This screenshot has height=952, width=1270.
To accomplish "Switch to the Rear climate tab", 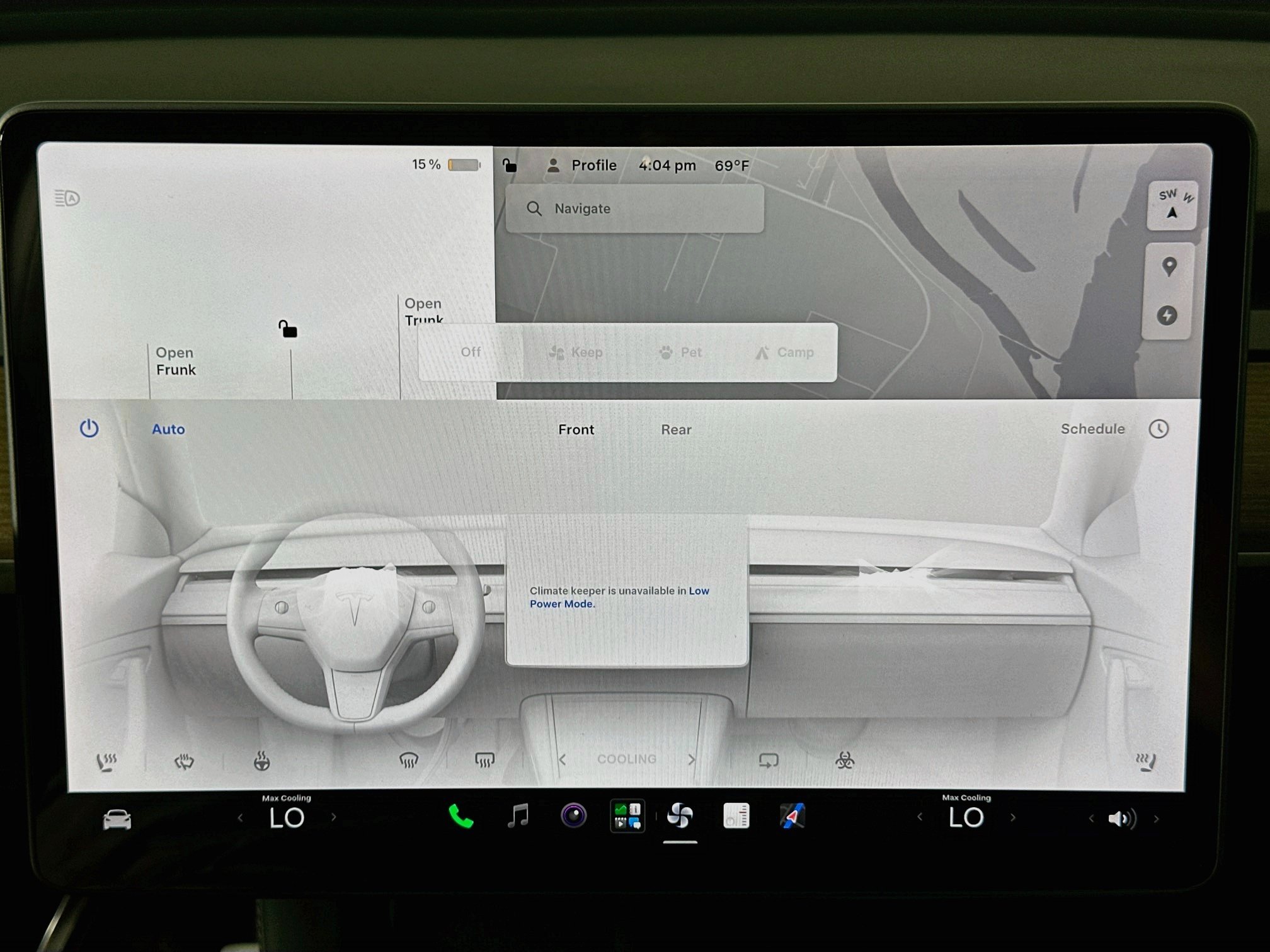I will click(x=676, y=429).
